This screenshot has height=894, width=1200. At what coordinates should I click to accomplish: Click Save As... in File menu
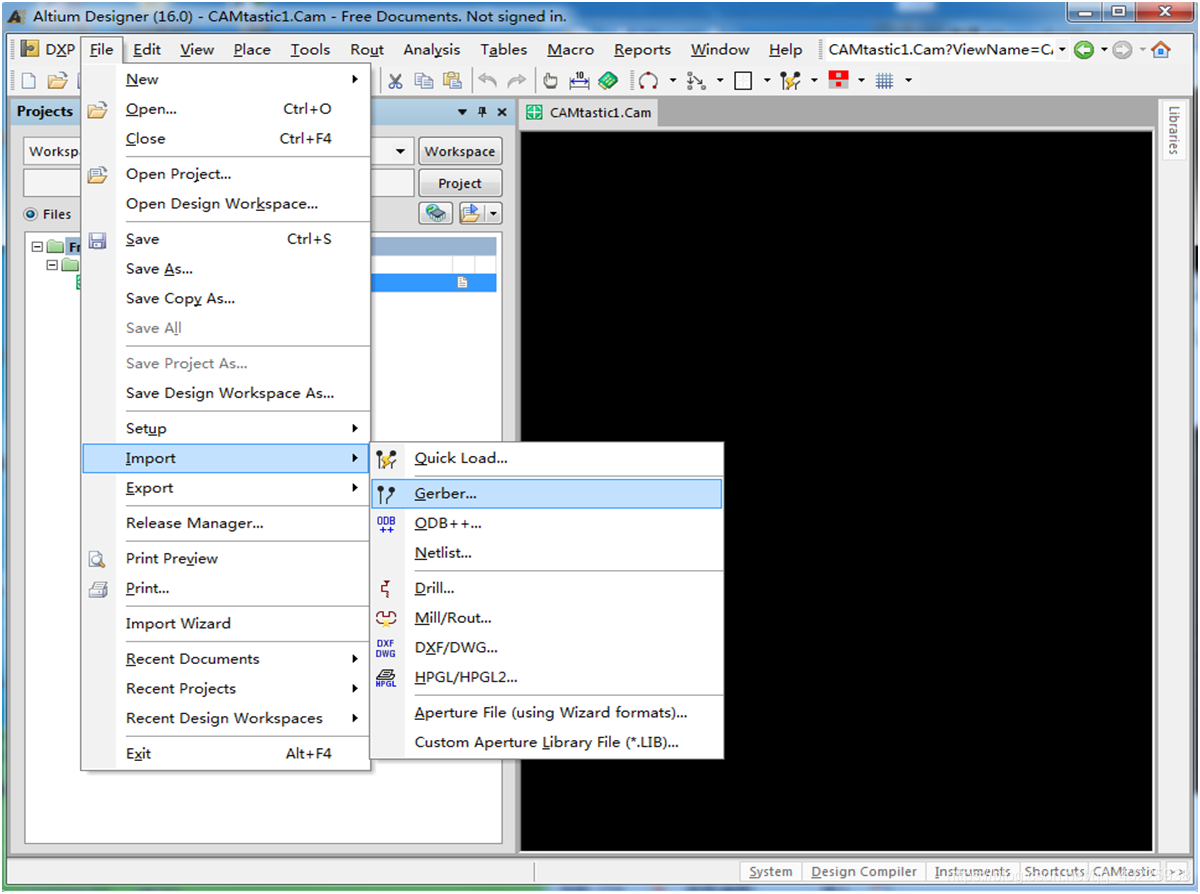click(x=226, y=268)
